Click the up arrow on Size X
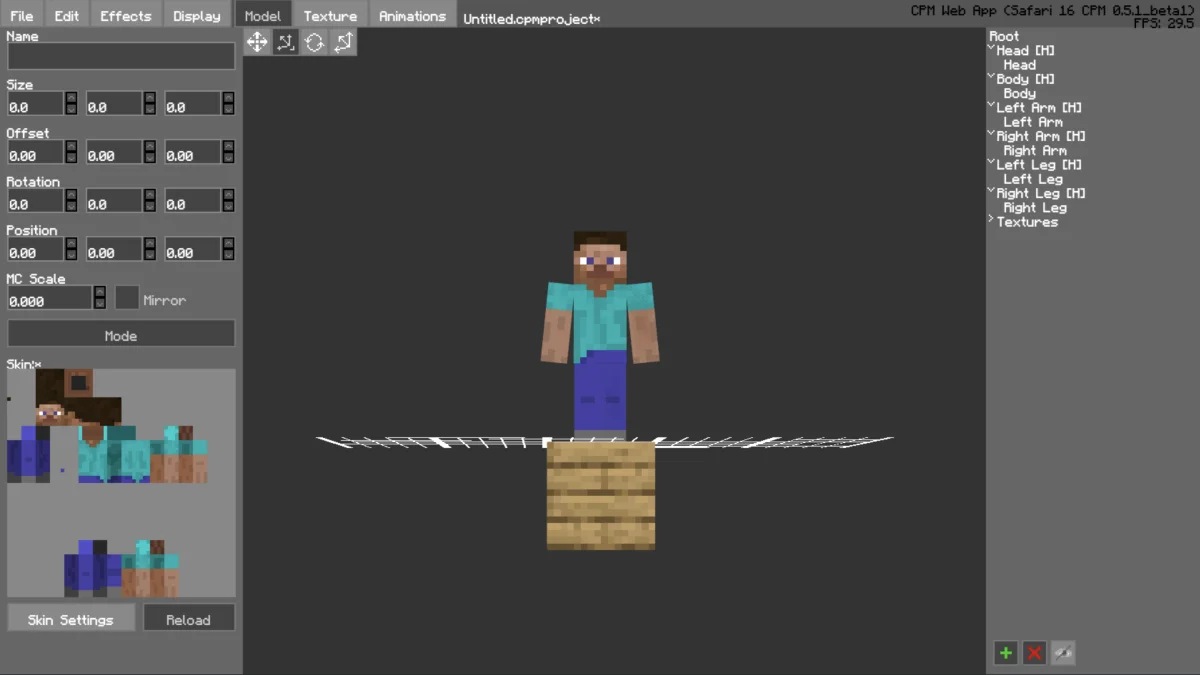Viewport: 1200px width, 675px height. pyautogui.click(x=71, y=98)
